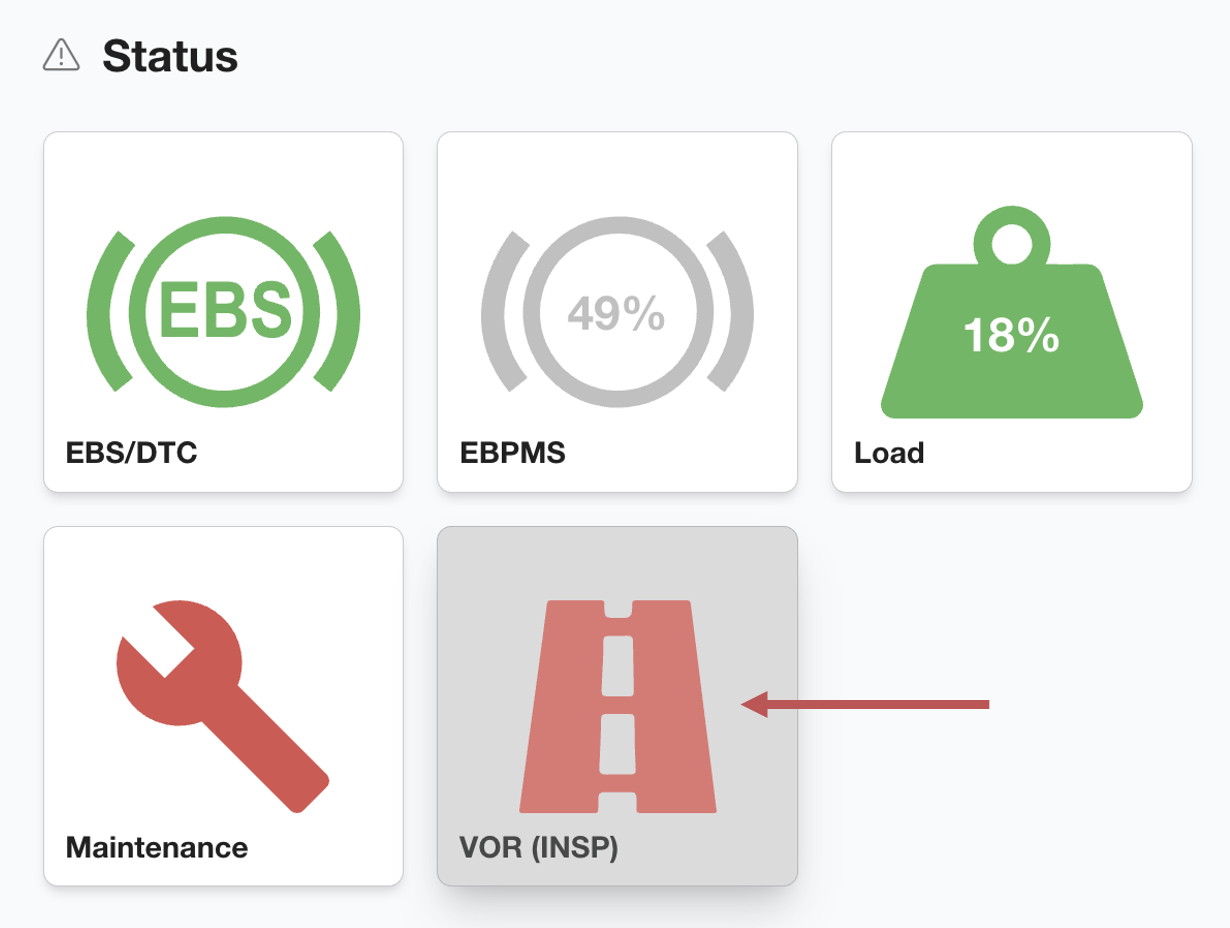Click the red Maintenance wrench icon
Image resolution: width=1230 pixels, height=928 pixels.
(x=223, y=706)
